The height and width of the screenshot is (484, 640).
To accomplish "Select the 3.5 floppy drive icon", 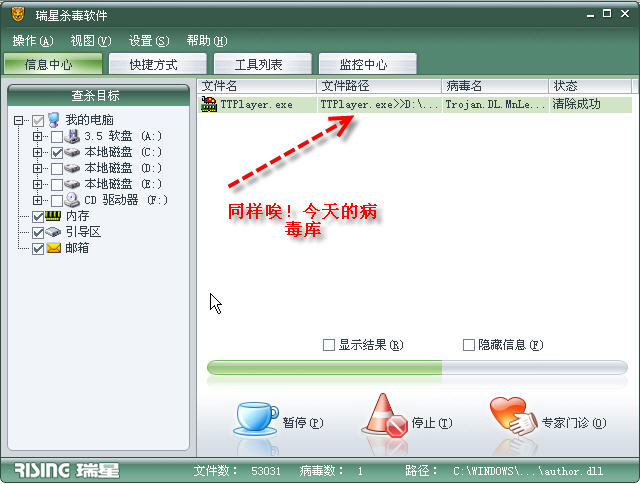I will pos(72,136).
